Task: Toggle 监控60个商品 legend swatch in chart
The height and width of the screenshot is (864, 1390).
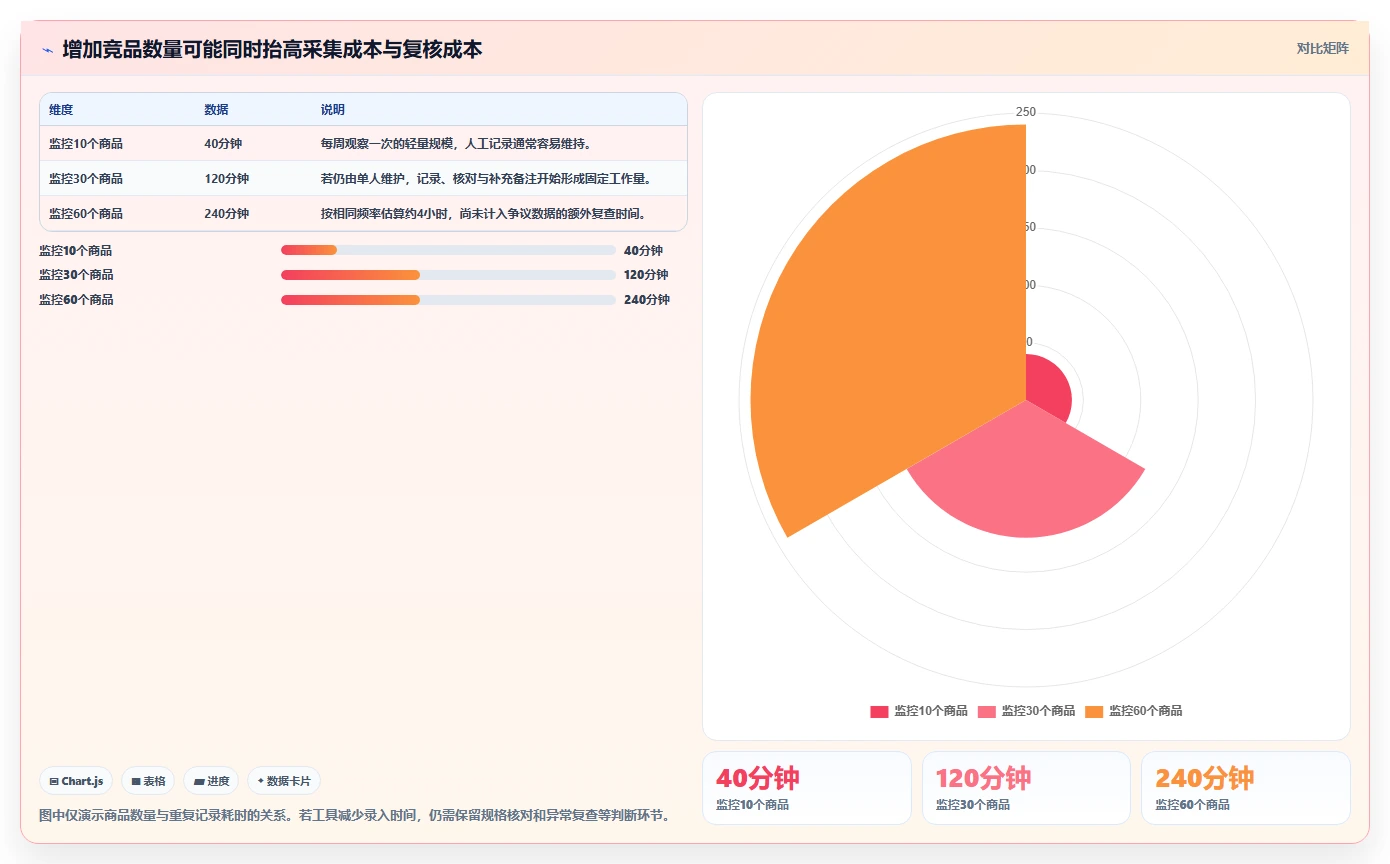Action: tap(1094, 711)
